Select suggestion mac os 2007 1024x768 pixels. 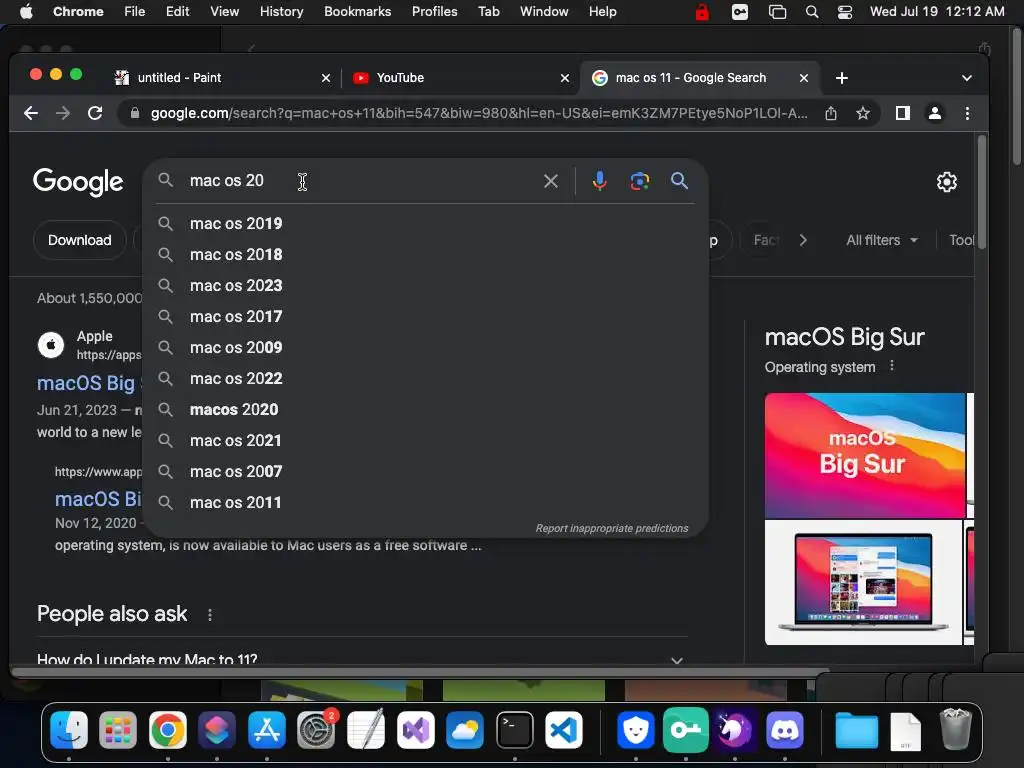[425, 472]
